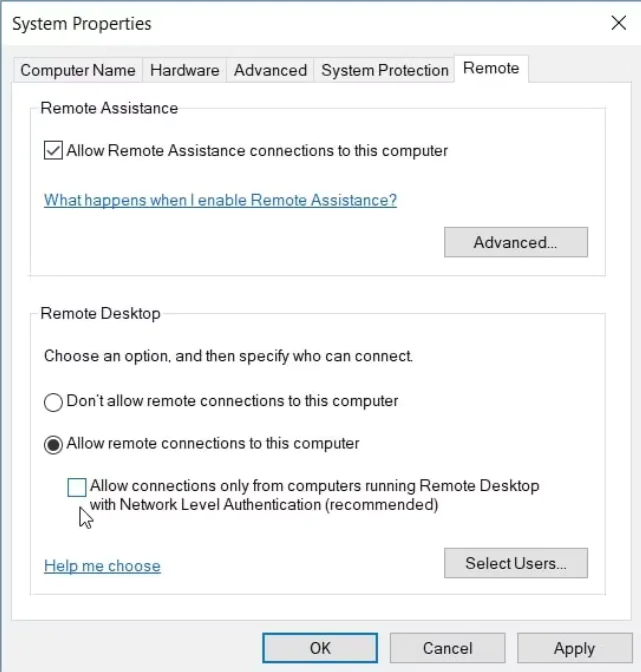Select 'Don't allow remote connections' radio button
Viewport: 641px width, 672px height.
[x=53, y=402]
